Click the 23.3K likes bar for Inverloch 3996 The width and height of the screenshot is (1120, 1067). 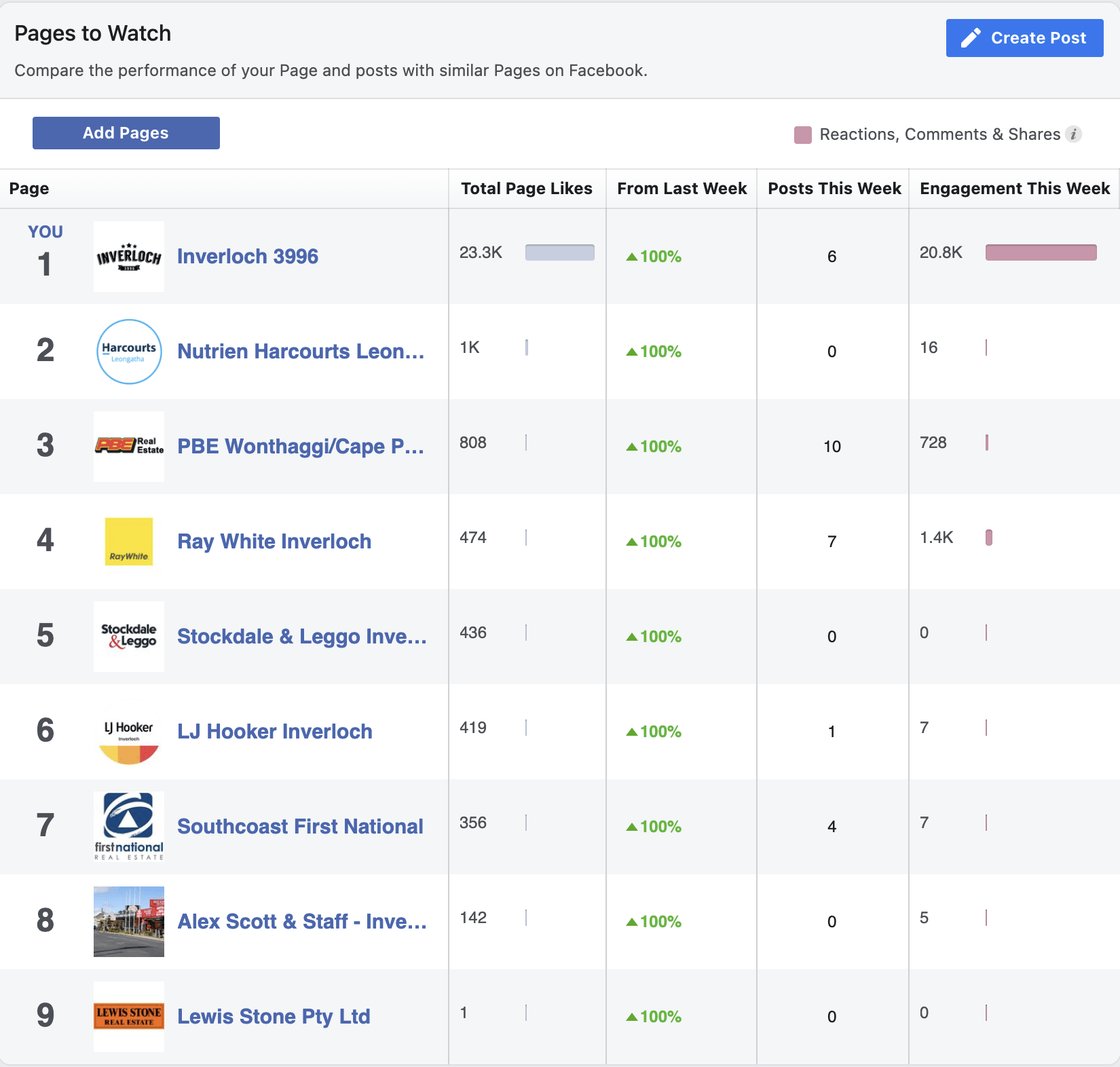click(x=560, y=252)
